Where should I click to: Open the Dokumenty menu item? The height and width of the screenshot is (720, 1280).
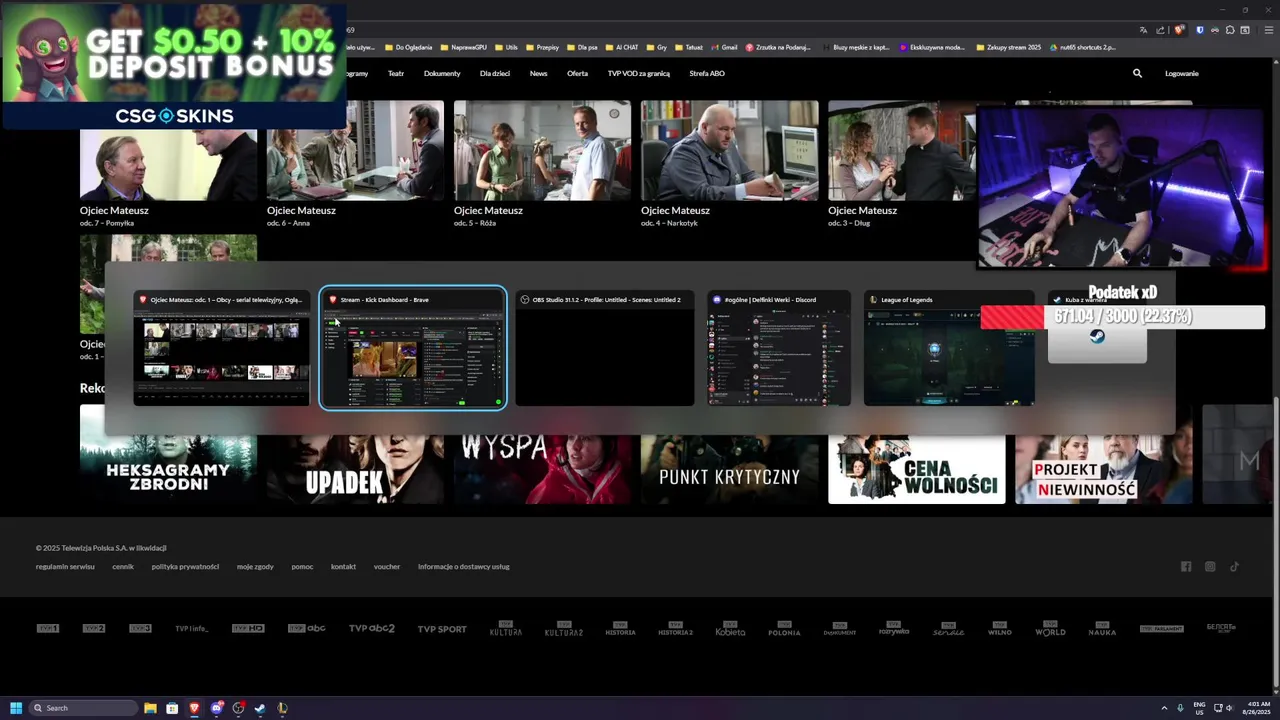pos(442,73)
